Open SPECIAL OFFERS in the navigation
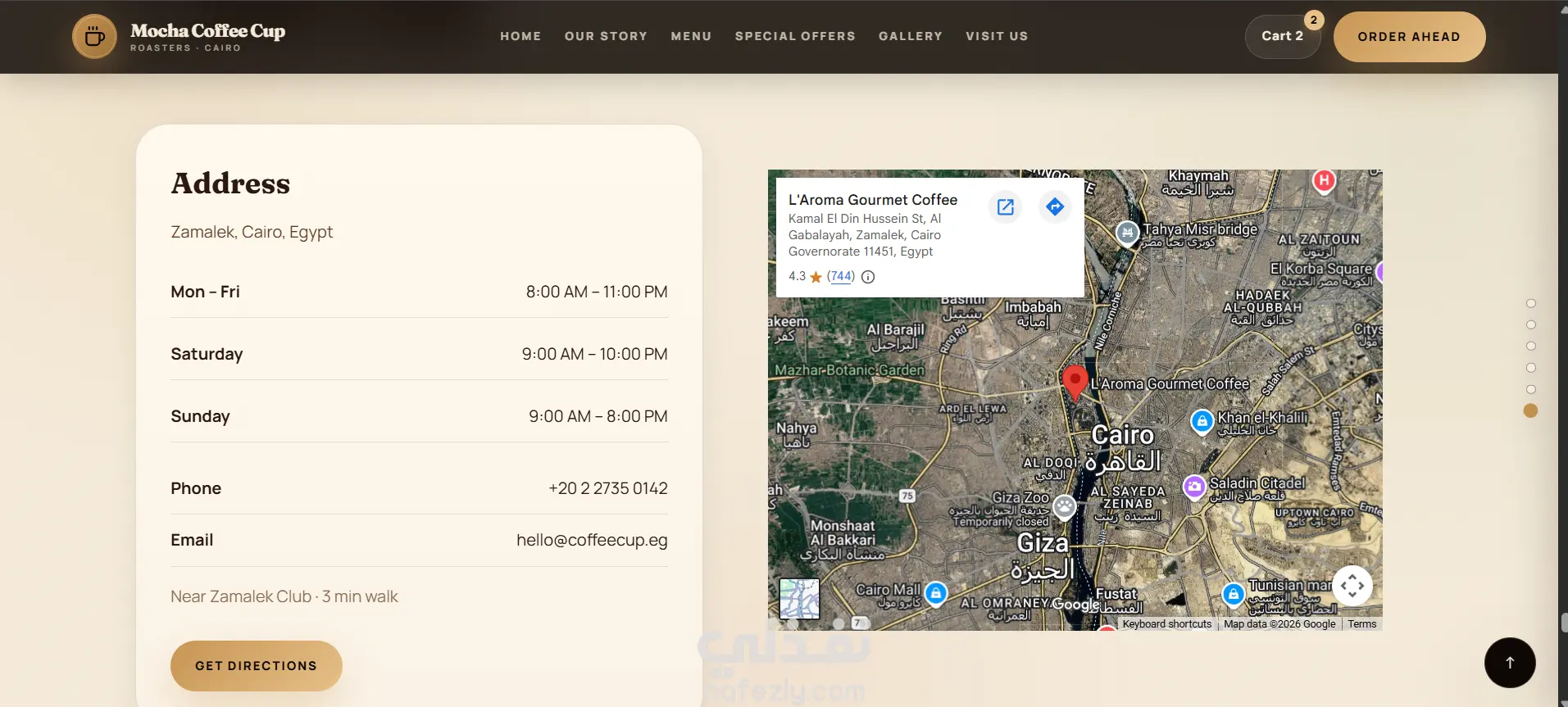 pos(795,36)
